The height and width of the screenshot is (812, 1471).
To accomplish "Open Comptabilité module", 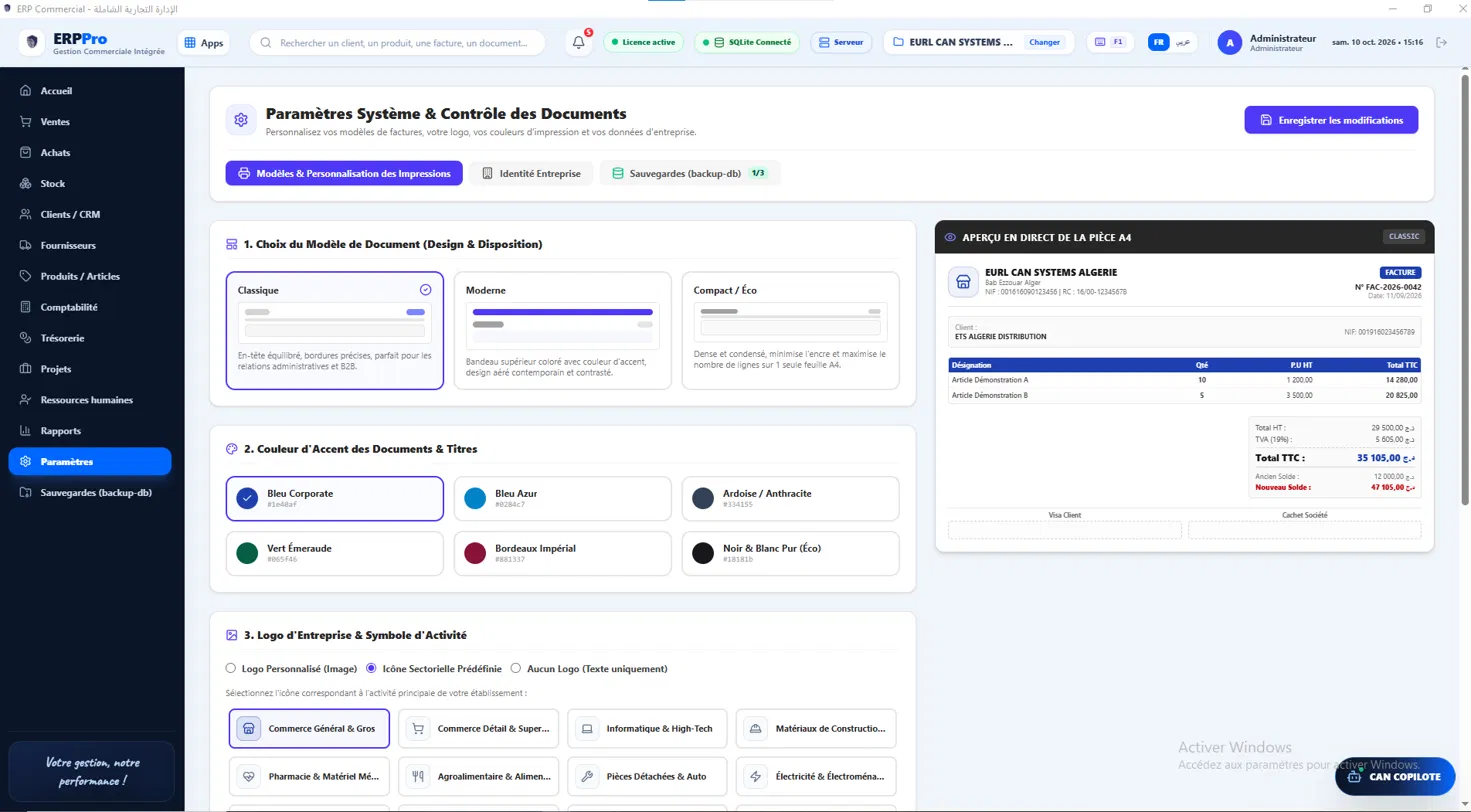I will (x=90, y=307).
